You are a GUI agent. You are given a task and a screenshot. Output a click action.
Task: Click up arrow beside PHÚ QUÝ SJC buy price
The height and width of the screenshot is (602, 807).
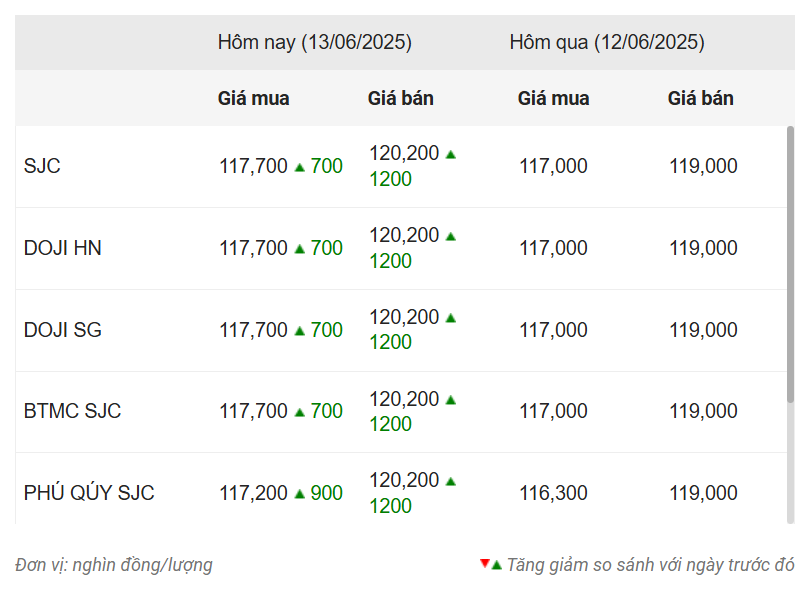click(299, 494)
